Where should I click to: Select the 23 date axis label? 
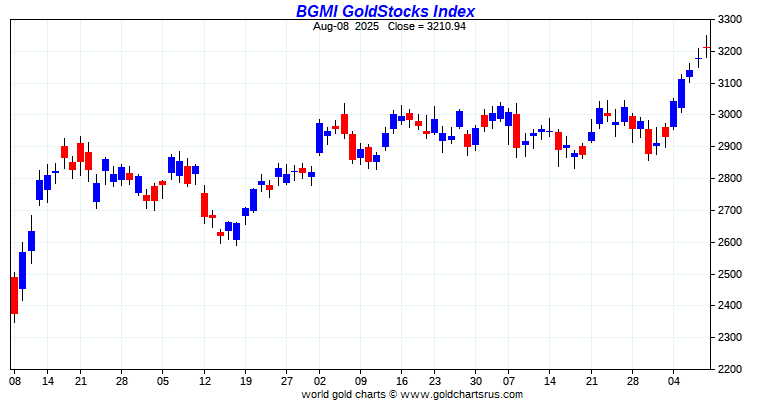[435, 382]
